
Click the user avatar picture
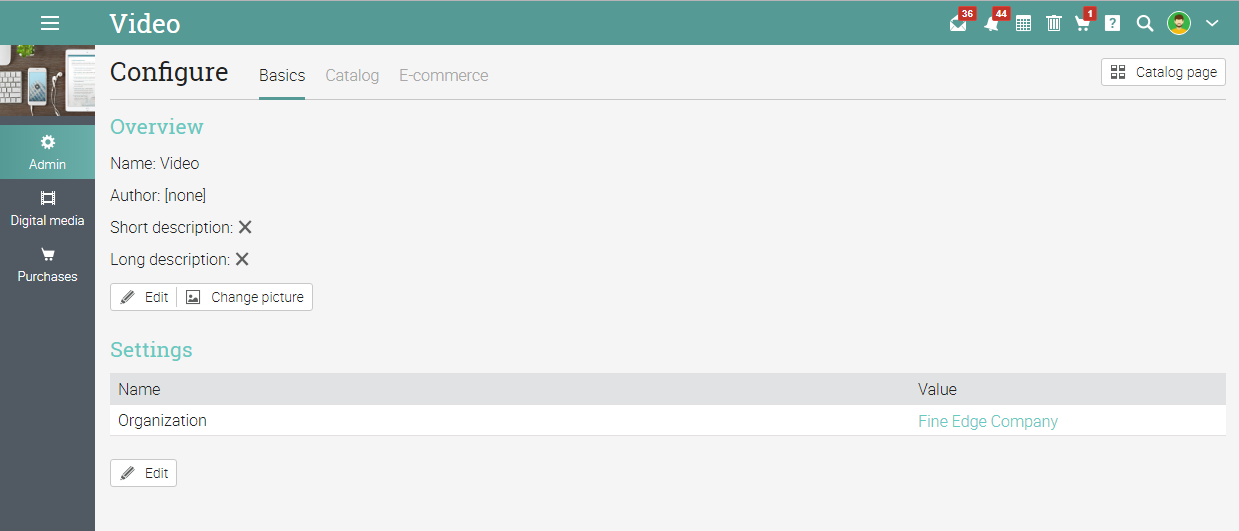tap(1179, 23)
